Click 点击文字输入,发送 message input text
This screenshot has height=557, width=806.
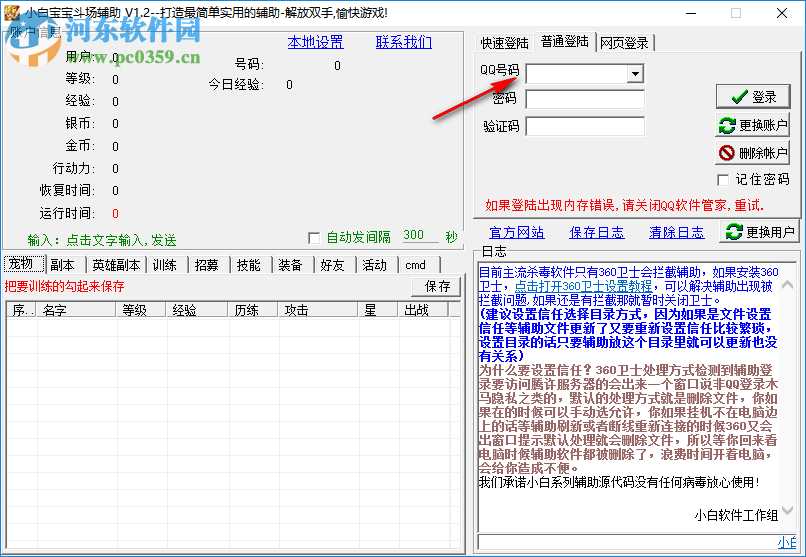121,240
